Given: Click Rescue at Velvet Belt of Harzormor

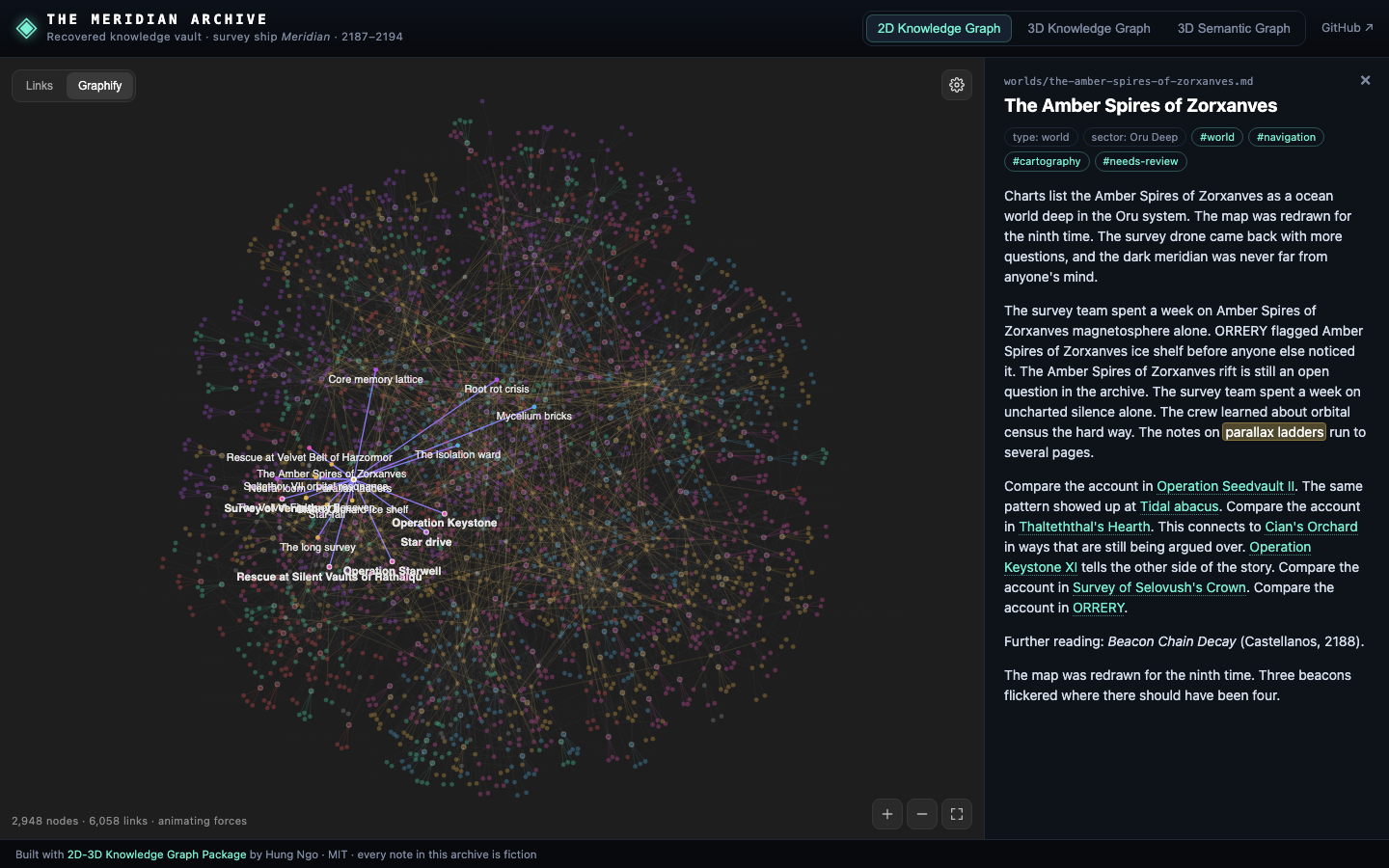Looking at the screenshot, I should coord(309,457).
